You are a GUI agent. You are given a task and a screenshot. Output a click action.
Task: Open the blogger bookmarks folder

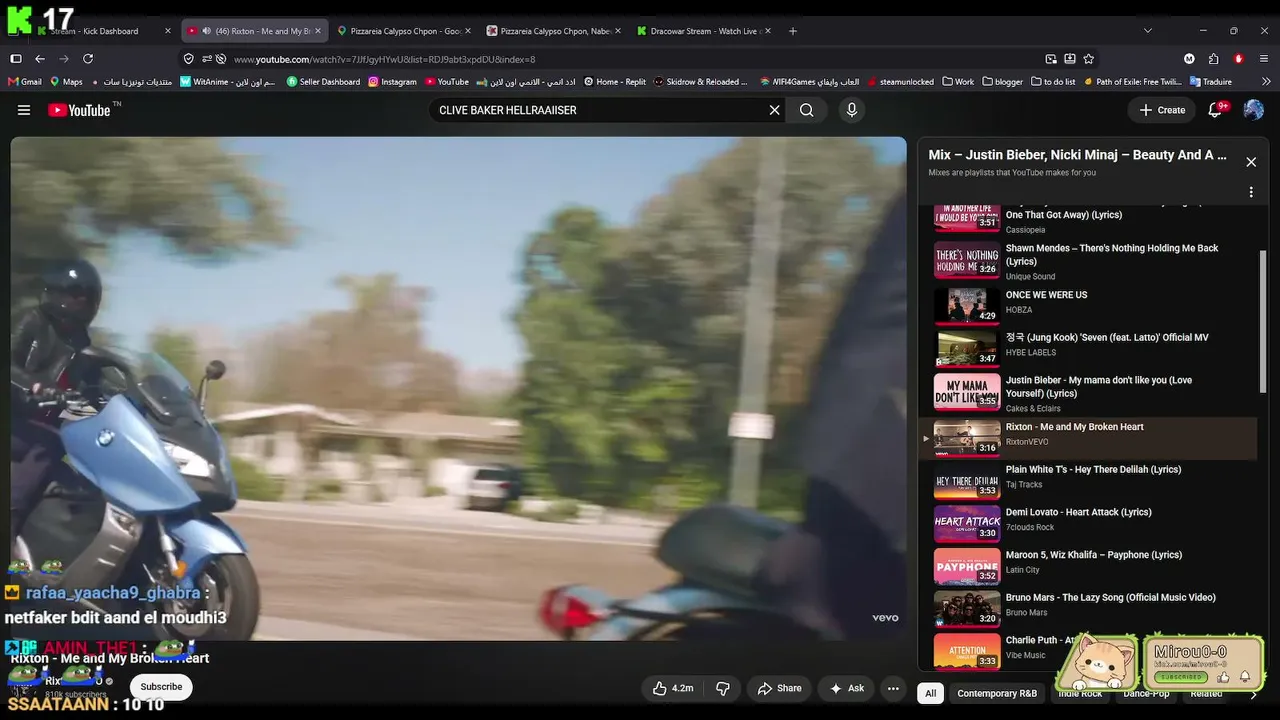(x=1002, y=82)
